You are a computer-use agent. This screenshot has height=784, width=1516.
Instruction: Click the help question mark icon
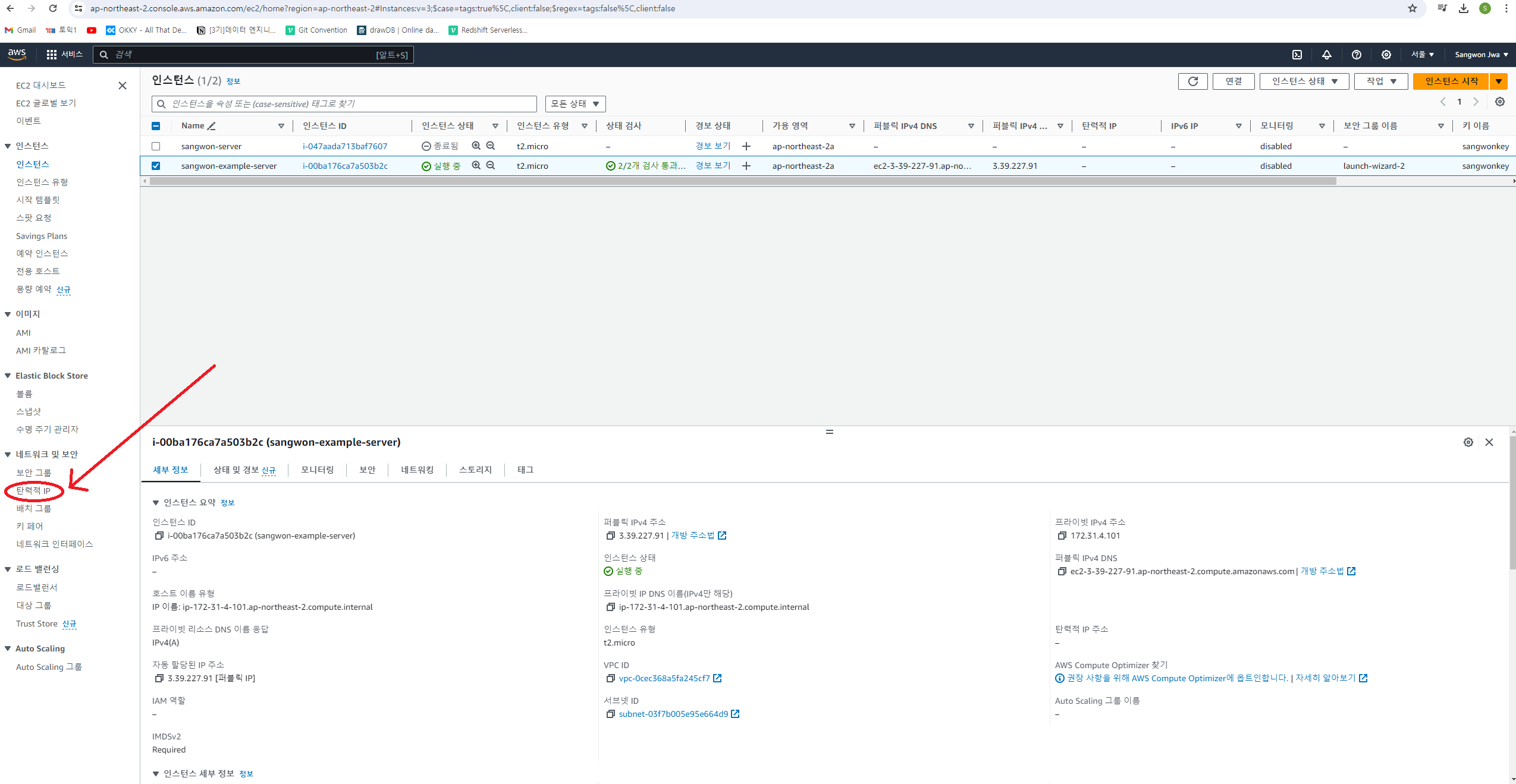1357,55
